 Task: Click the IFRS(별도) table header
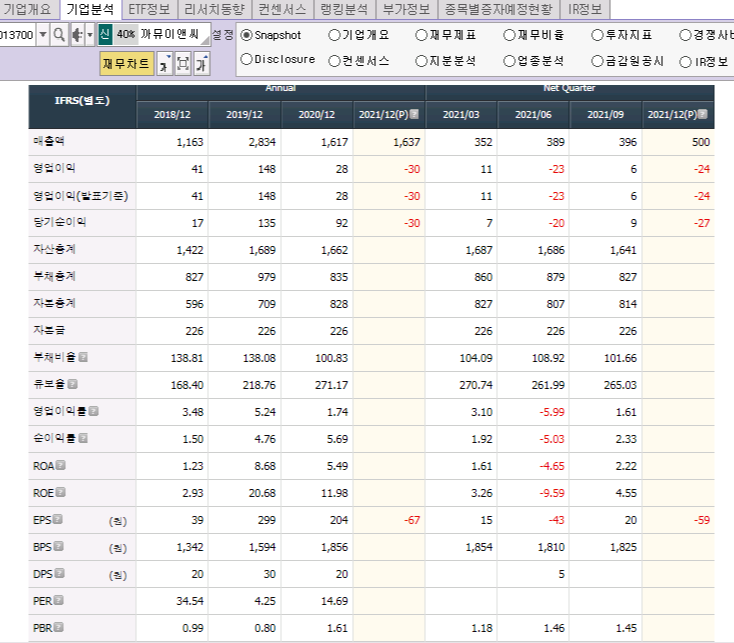click(x=82, y=101)
